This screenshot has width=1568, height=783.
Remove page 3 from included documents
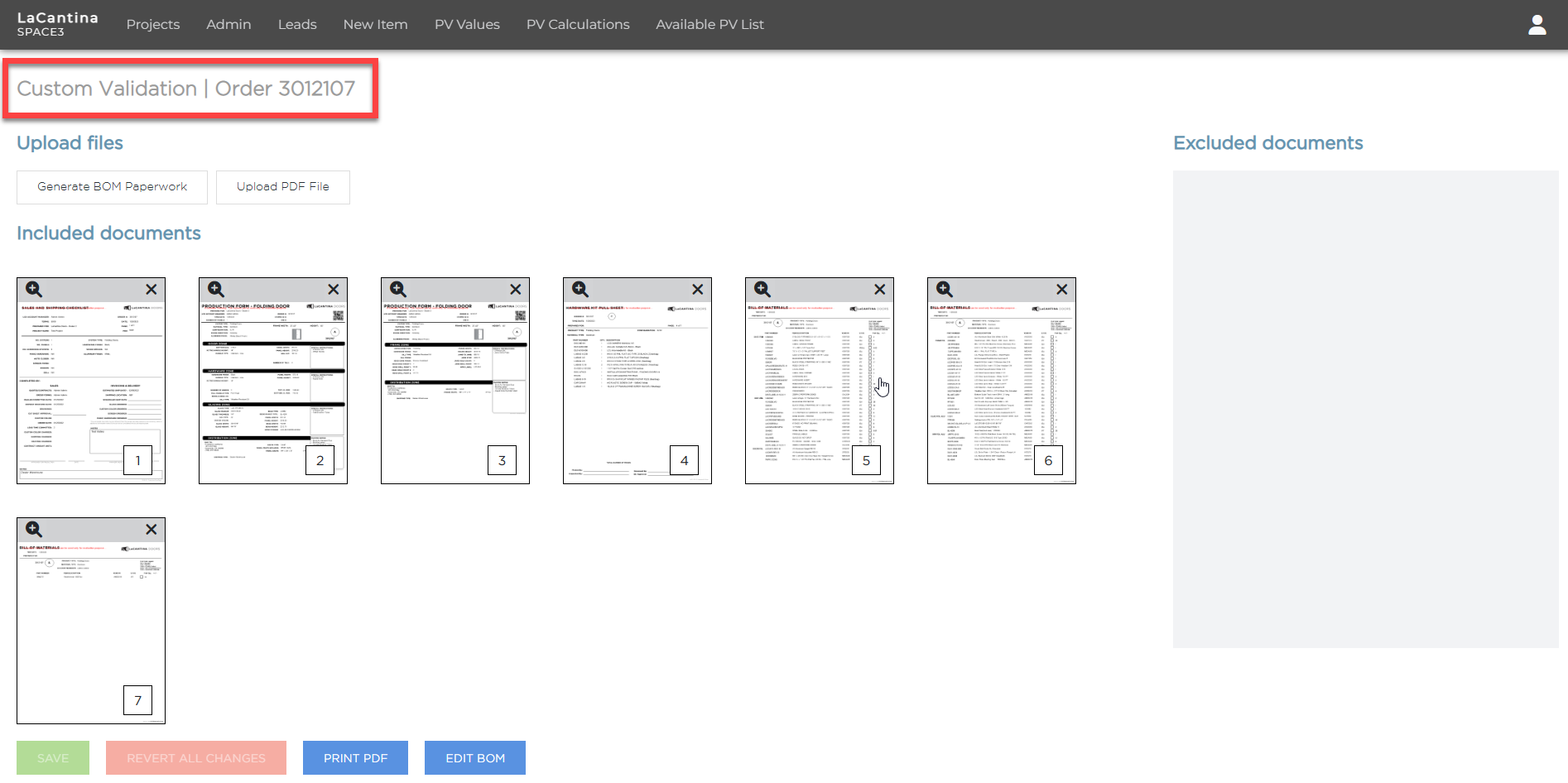[516, 289]
